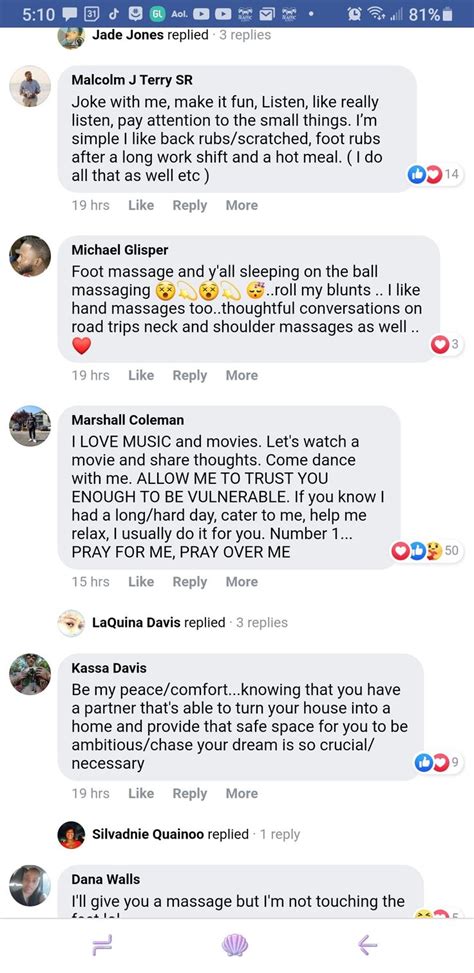View the reactions showing 50

tap(427, 550)
